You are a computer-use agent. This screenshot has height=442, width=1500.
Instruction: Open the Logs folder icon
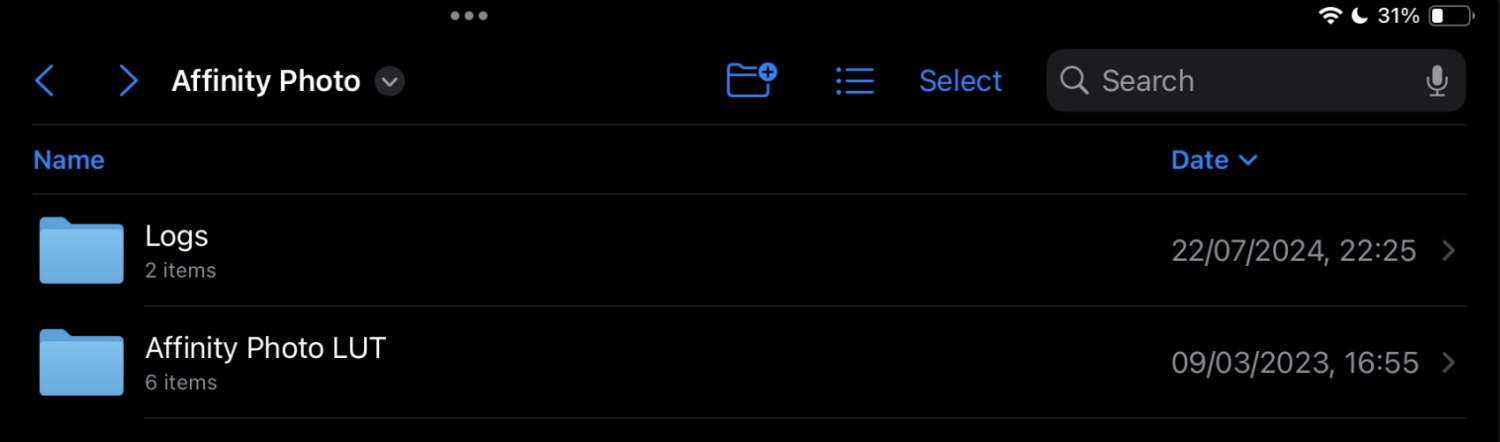pos(81,250)
